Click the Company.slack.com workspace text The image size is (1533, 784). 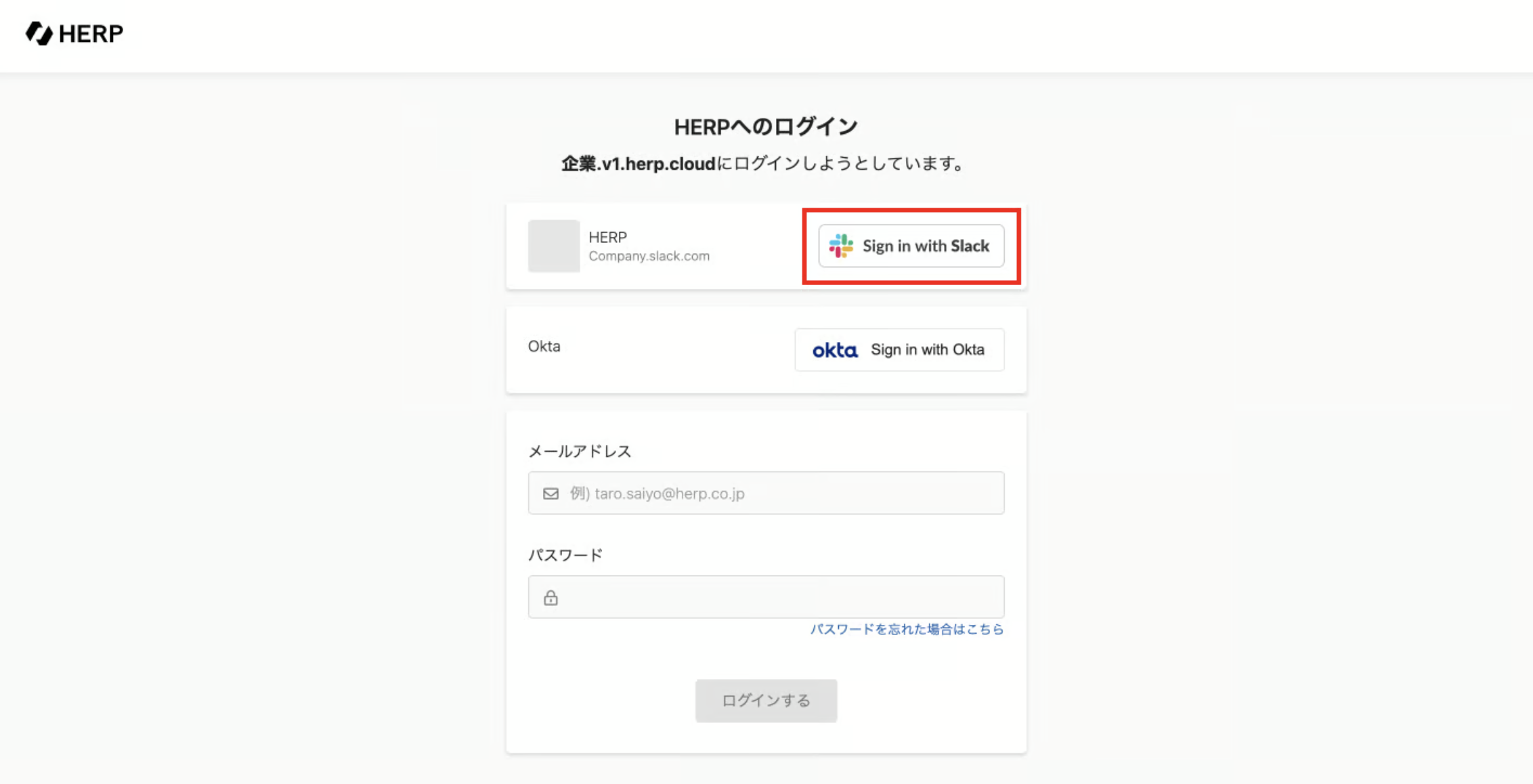coord(649,256)
